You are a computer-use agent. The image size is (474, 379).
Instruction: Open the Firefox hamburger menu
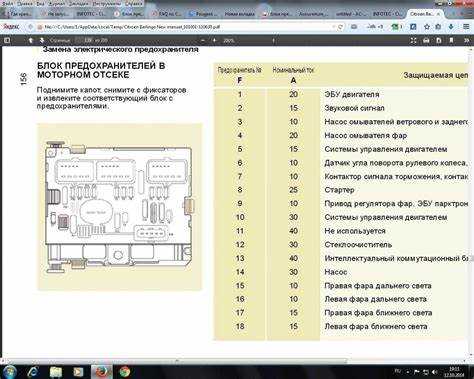coord(466,27)
